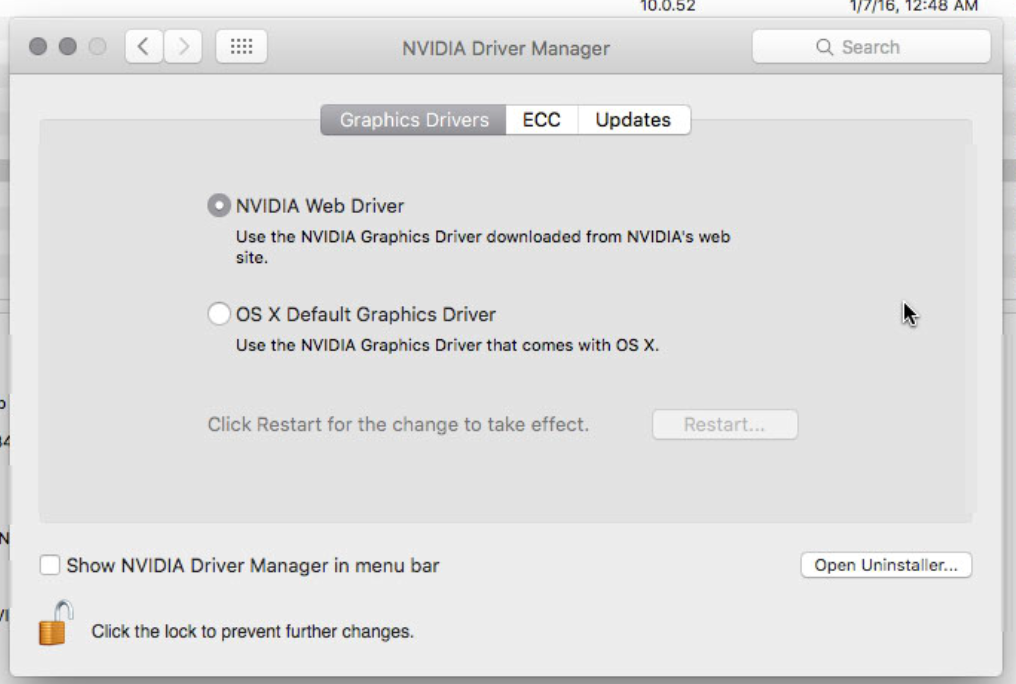Click the open padlock icon
Image resolution: width=1016 pixels, height=684 pixels.
click(56, 623)
